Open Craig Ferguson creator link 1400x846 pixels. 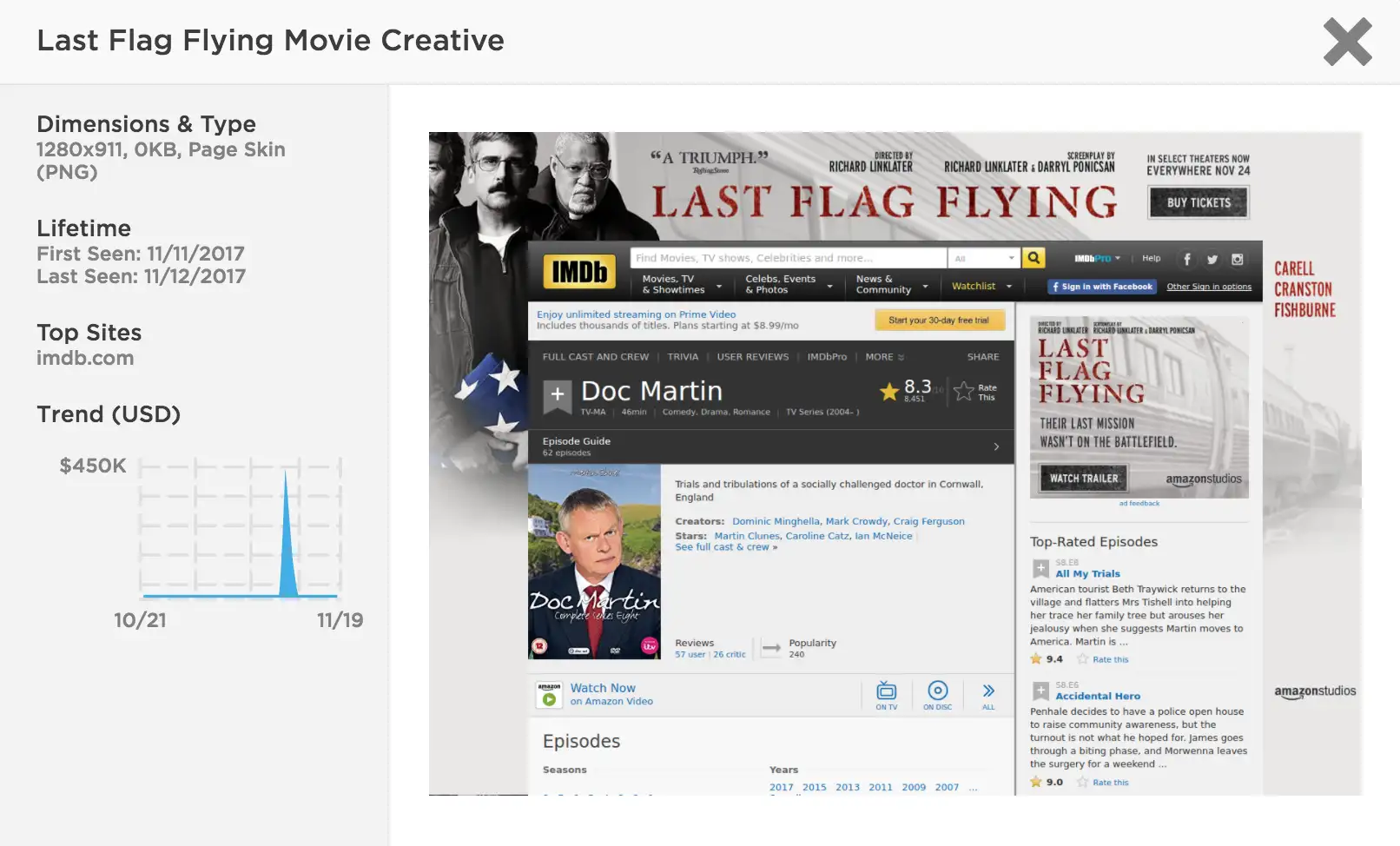pos(928,521)
